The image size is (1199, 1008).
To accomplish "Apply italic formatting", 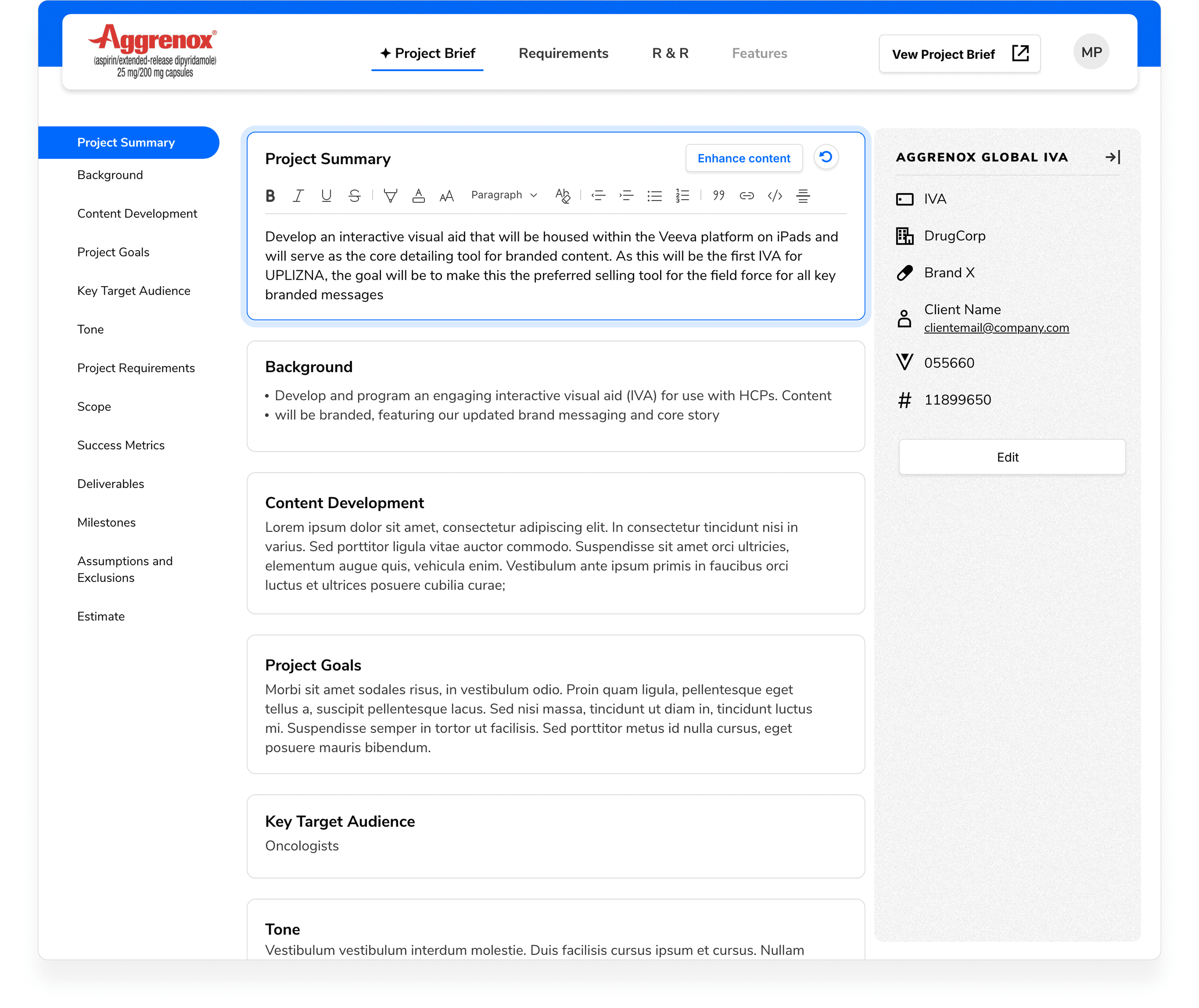I will coord(298,196).
